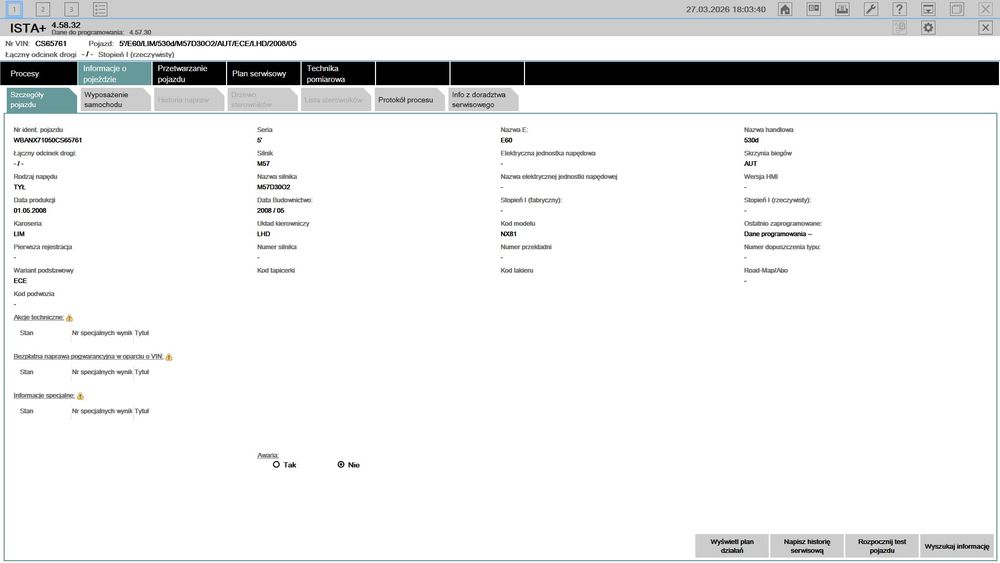Click the build date value 2008 / 05
This screenshot has height=563, width=1000.
point(270,210)
